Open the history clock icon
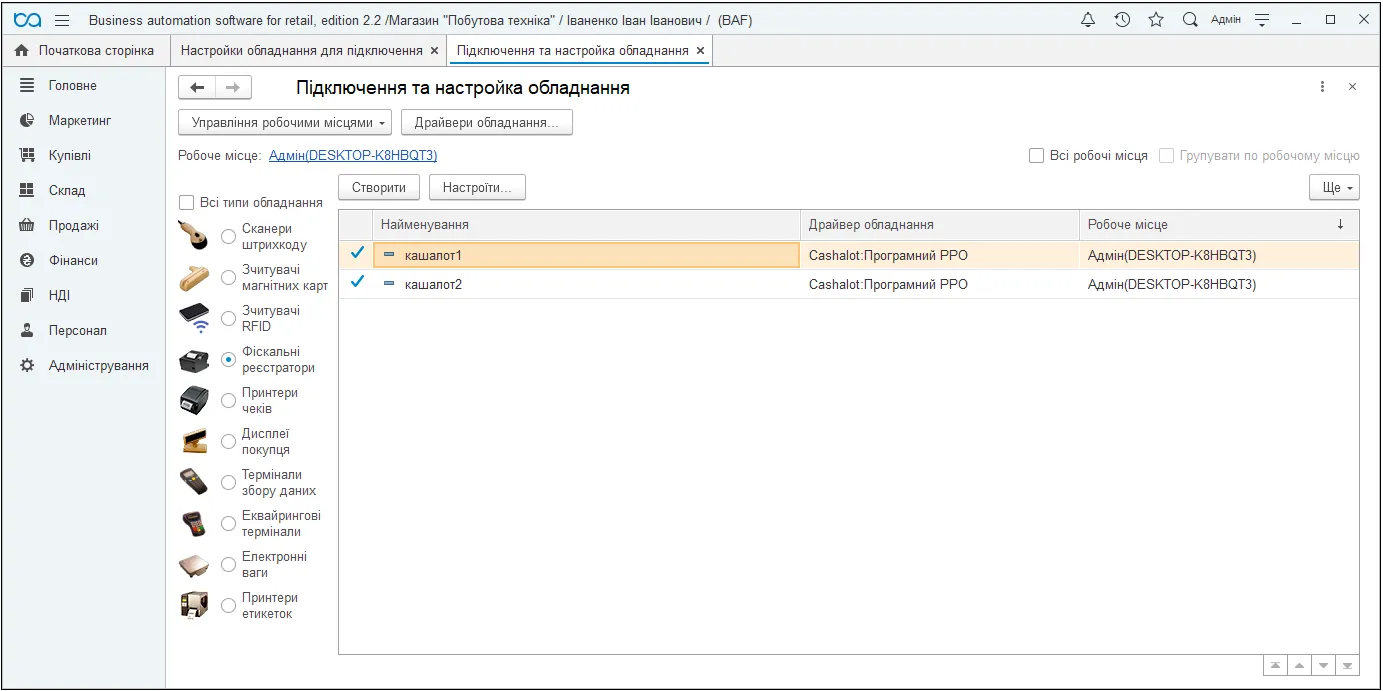This screenshot has width=1383, height=691. coord(1122,20)
